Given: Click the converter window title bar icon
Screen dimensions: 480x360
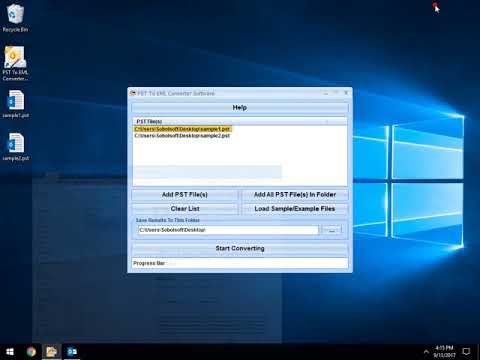Looking at the screenshot, I should (133, 93).
